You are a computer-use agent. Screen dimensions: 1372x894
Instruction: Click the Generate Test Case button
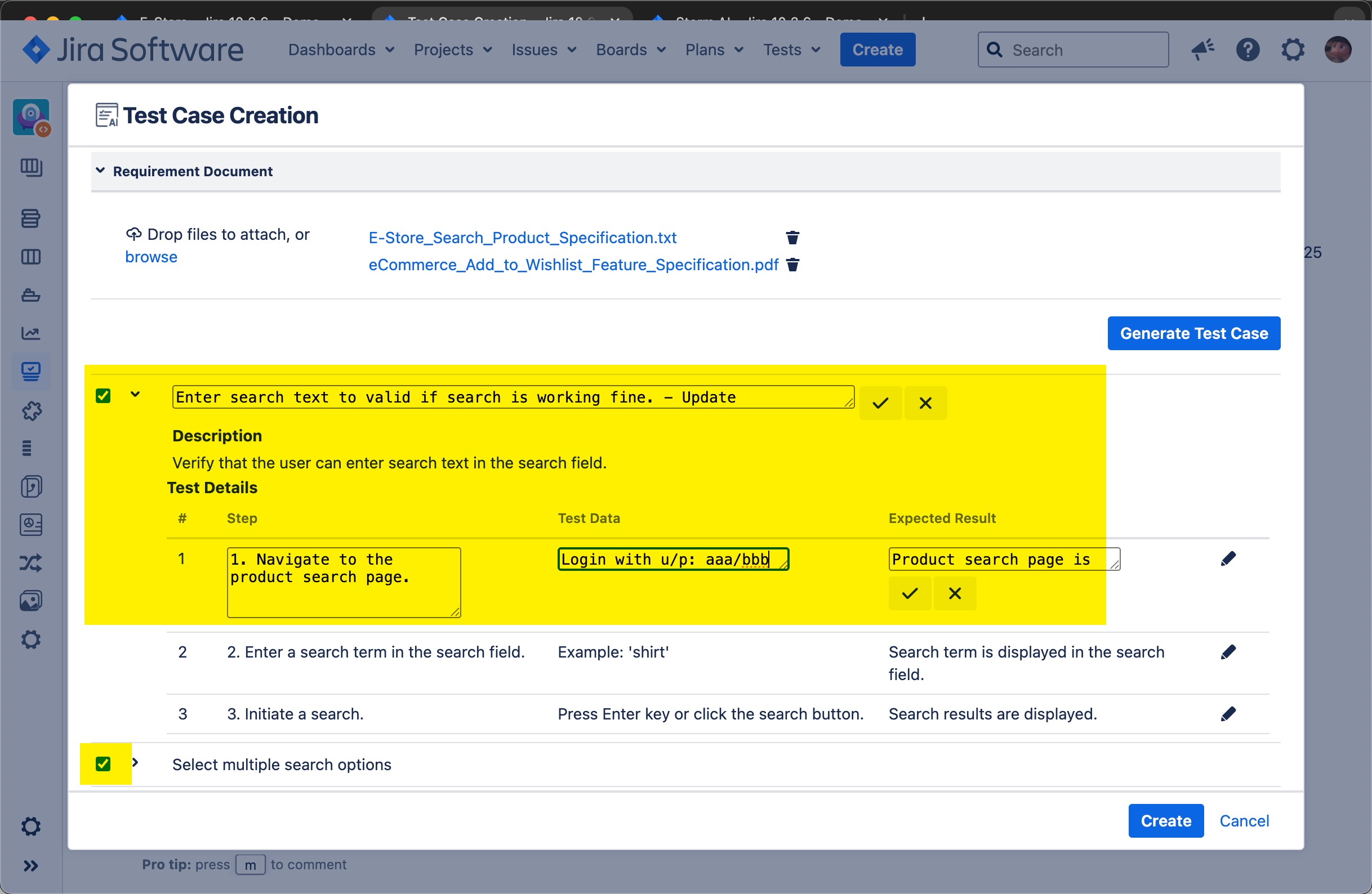[x=1193, y=333]
